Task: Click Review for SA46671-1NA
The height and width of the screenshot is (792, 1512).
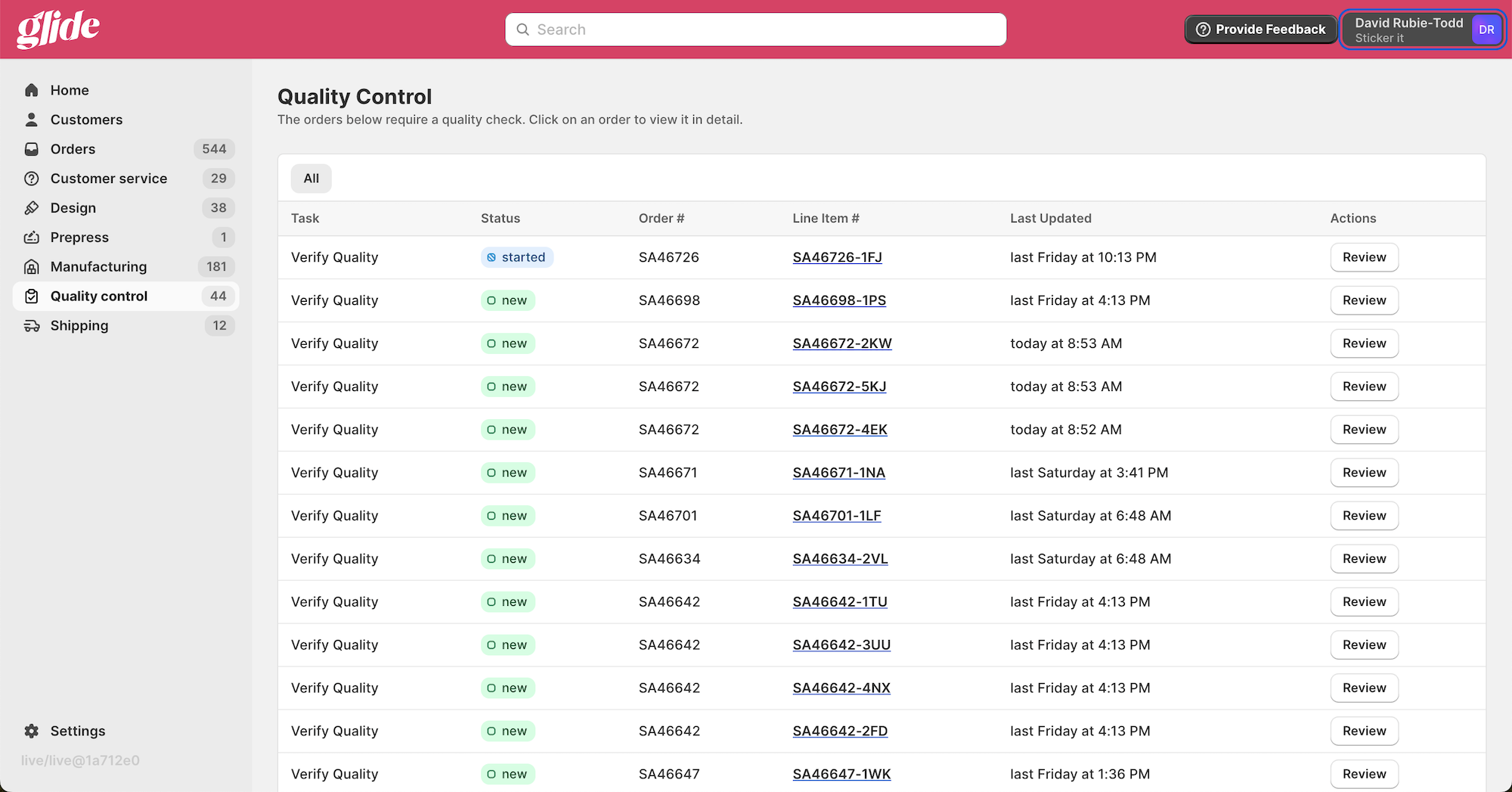Action: tap(1364, 473)
